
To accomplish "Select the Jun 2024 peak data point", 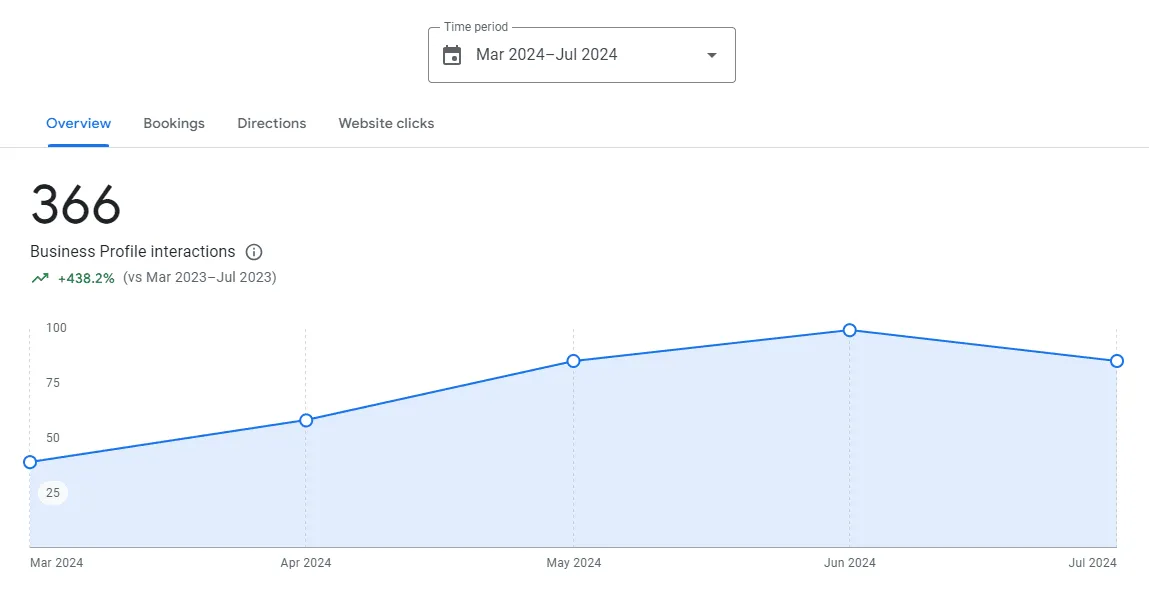I will [x=849, y=330].
